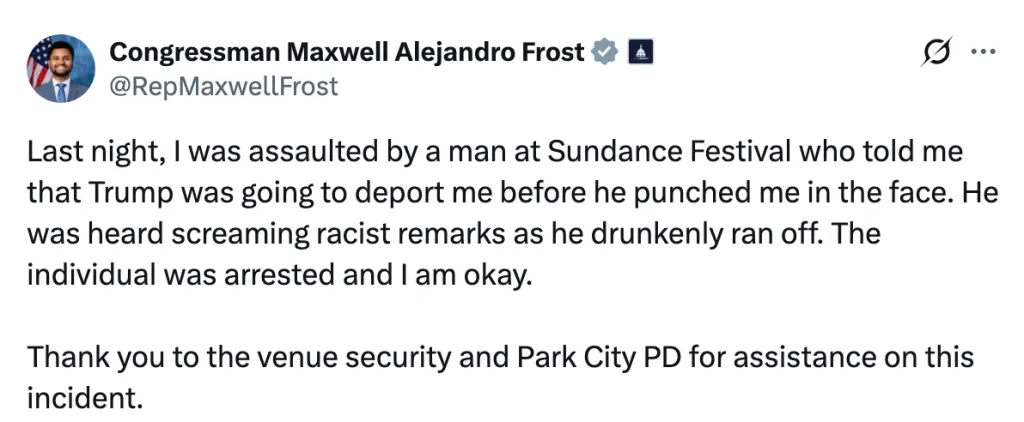Open Congressman Maxwell Alejandro Frost display name
The image size is (1024, 422).
(x=346, y=52)
